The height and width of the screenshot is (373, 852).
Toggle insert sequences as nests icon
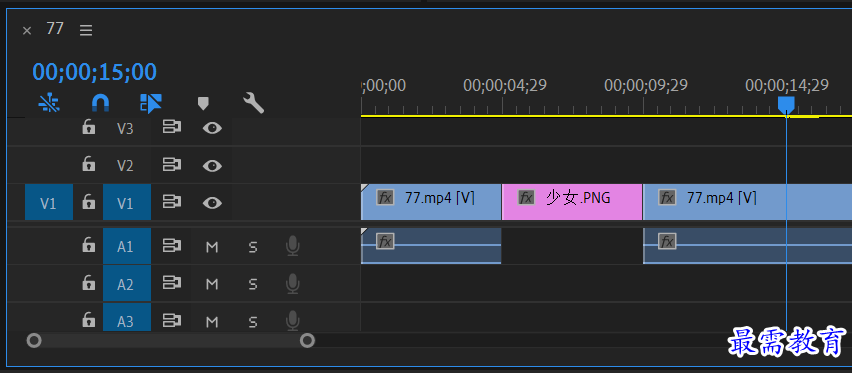[49, 103]
